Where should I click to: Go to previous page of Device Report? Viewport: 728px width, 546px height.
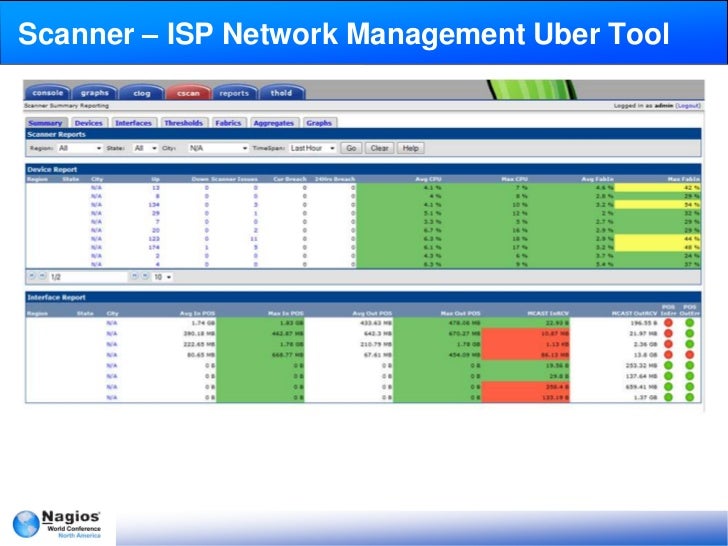pos(42,276)
